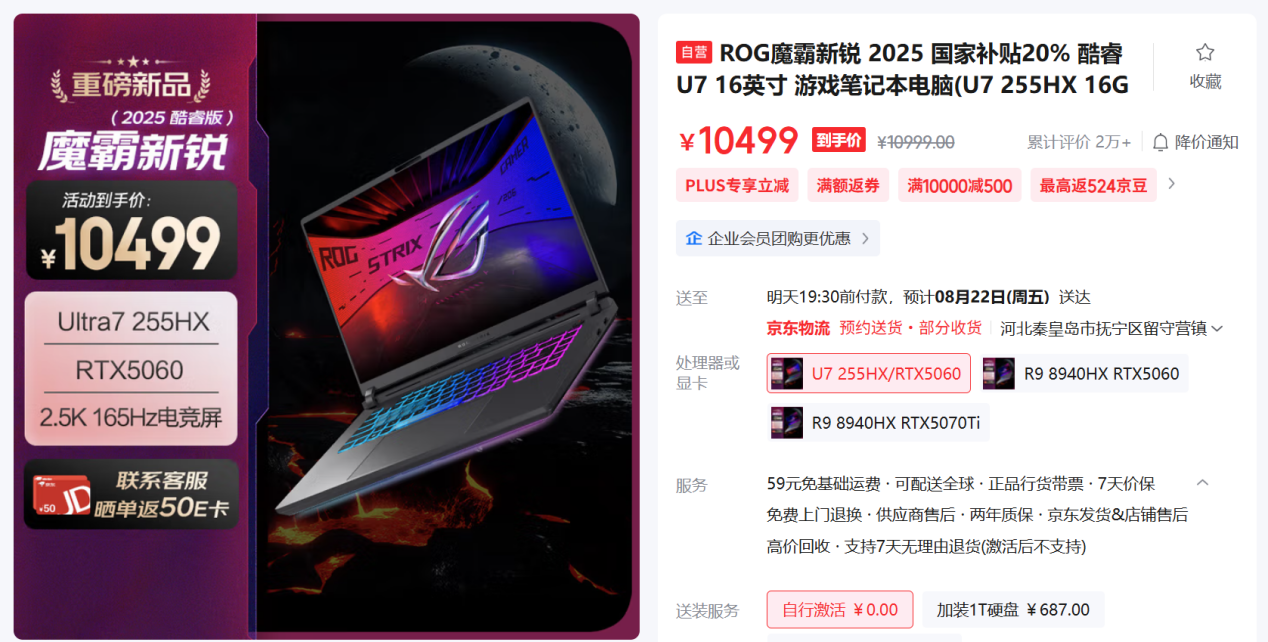Click the PLUS专享立减 promotion tag
The image size is (1268, 642).
737,185
